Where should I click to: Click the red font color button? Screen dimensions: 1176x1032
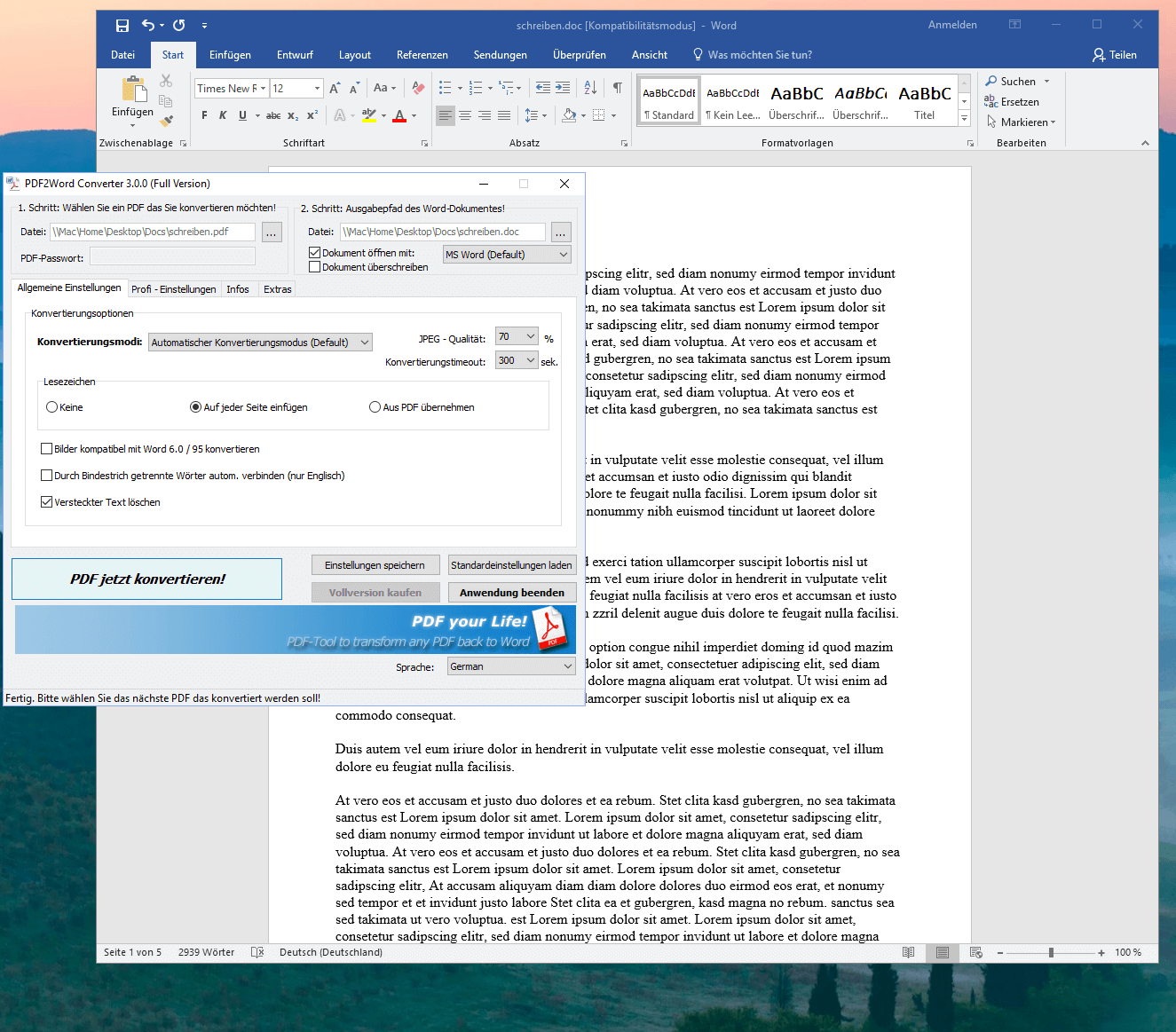point(399,115)
